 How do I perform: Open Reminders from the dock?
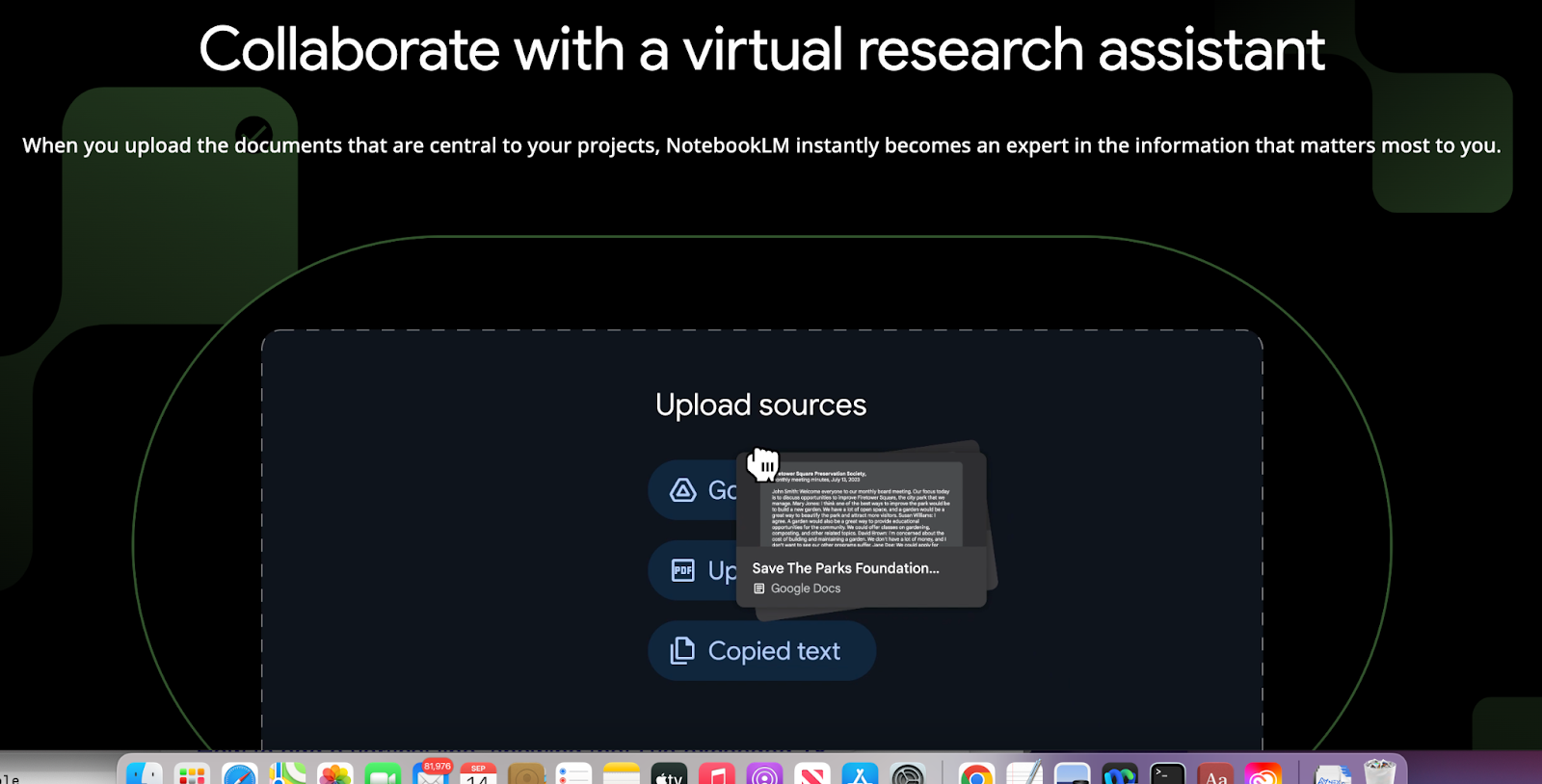pyautogui.click(x=573, y=773)
